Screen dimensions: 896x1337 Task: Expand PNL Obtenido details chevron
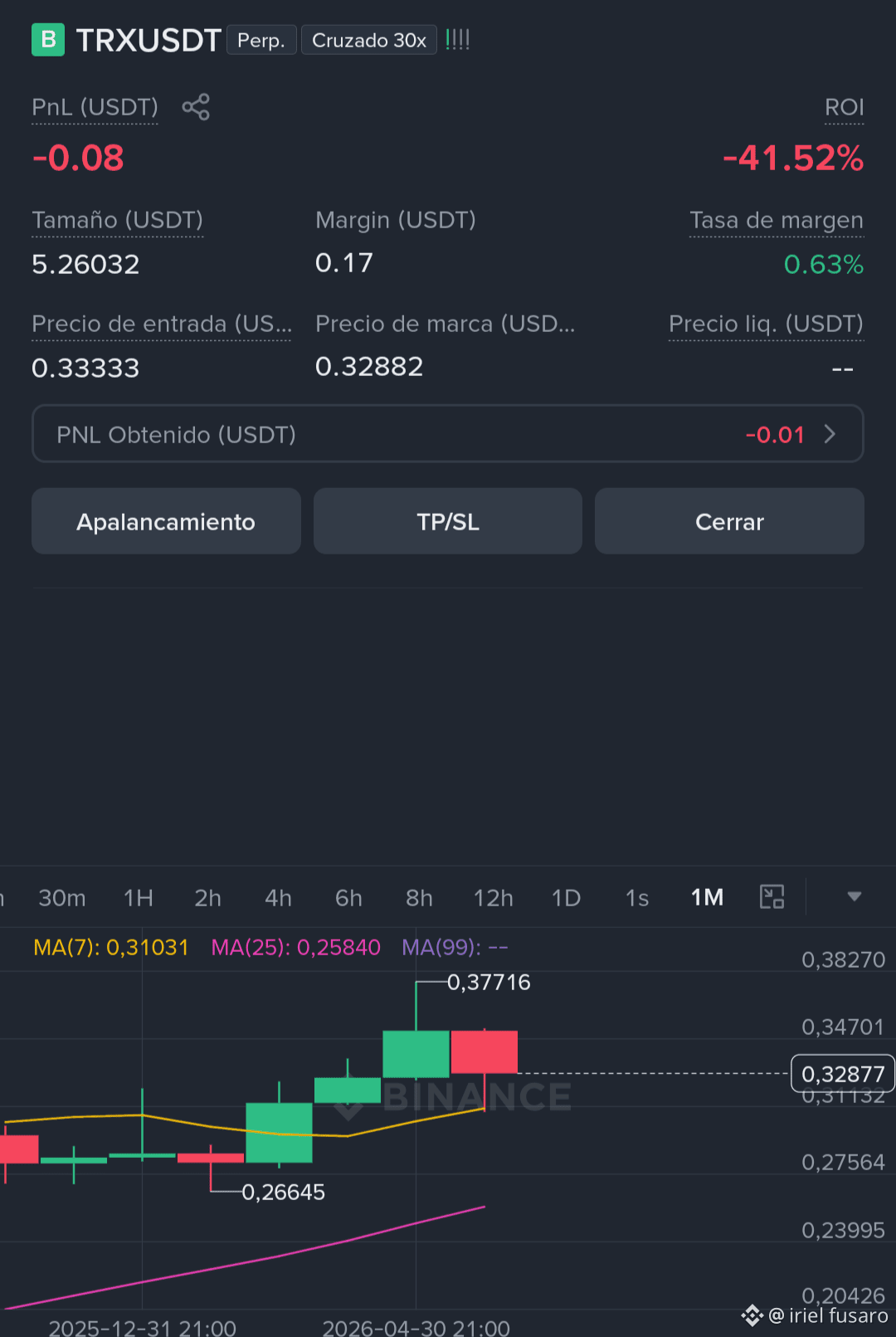(x=830, y=434)
